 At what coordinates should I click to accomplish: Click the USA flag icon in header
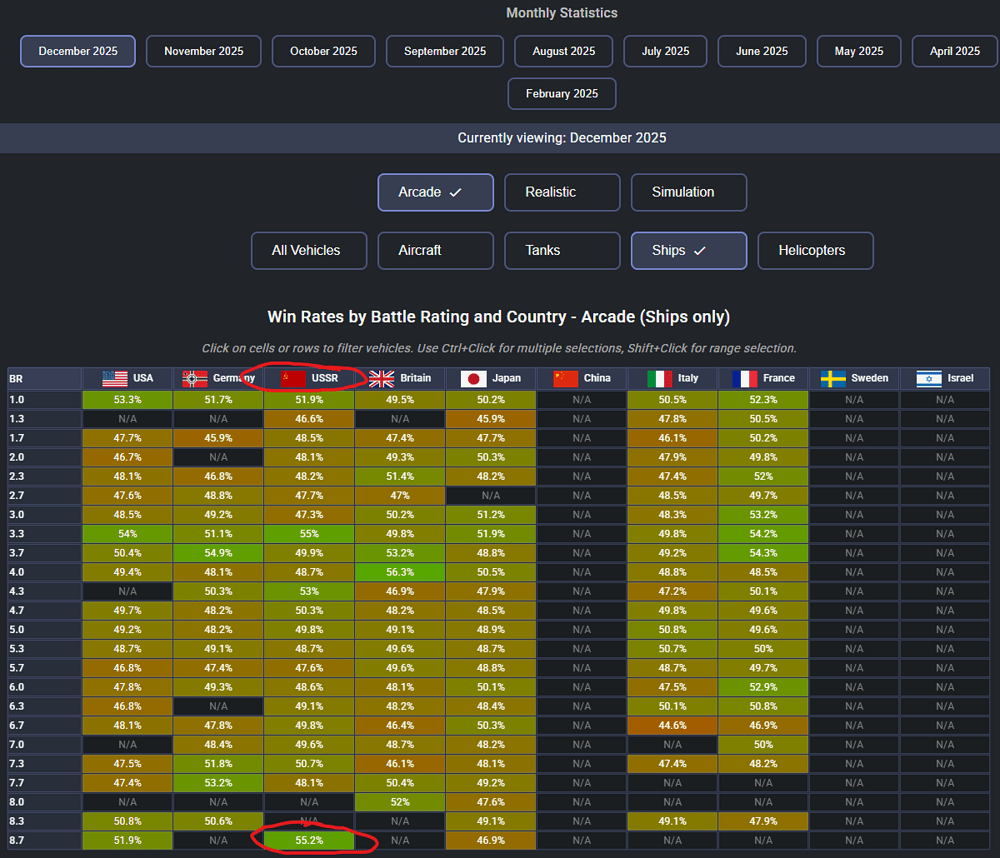click(x=114, y=378)
